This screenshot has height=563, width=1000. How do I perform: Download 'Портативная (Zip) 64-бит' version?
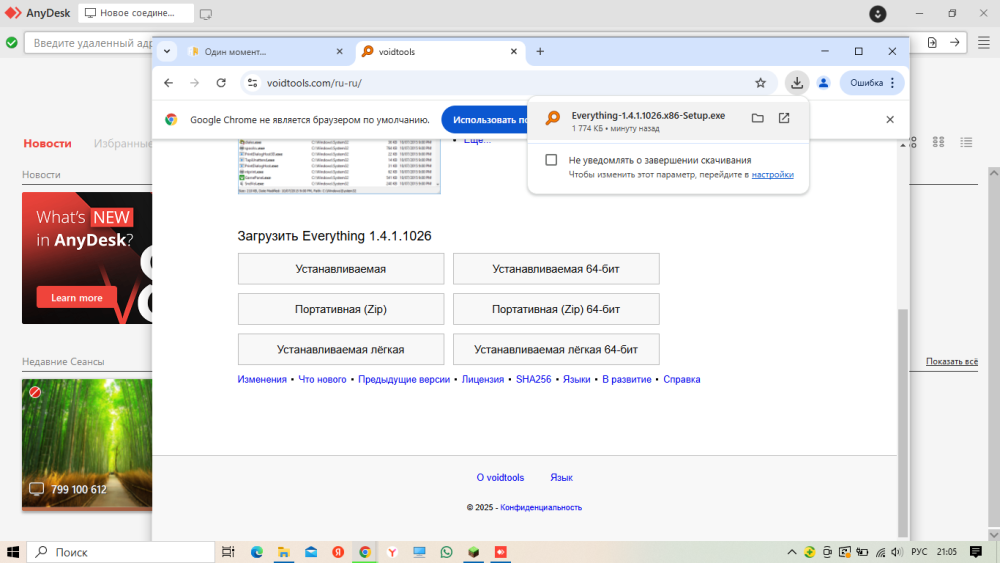pos(556,309)
